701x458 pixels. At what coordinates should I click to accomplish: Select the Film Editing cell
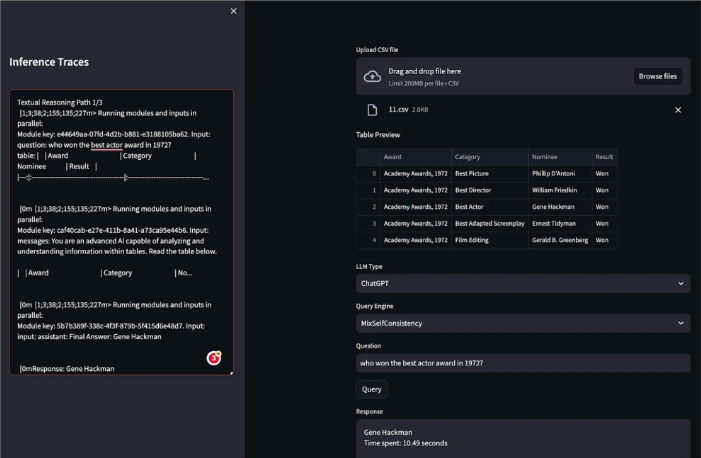pyautogui.click(x=490, y=240)
